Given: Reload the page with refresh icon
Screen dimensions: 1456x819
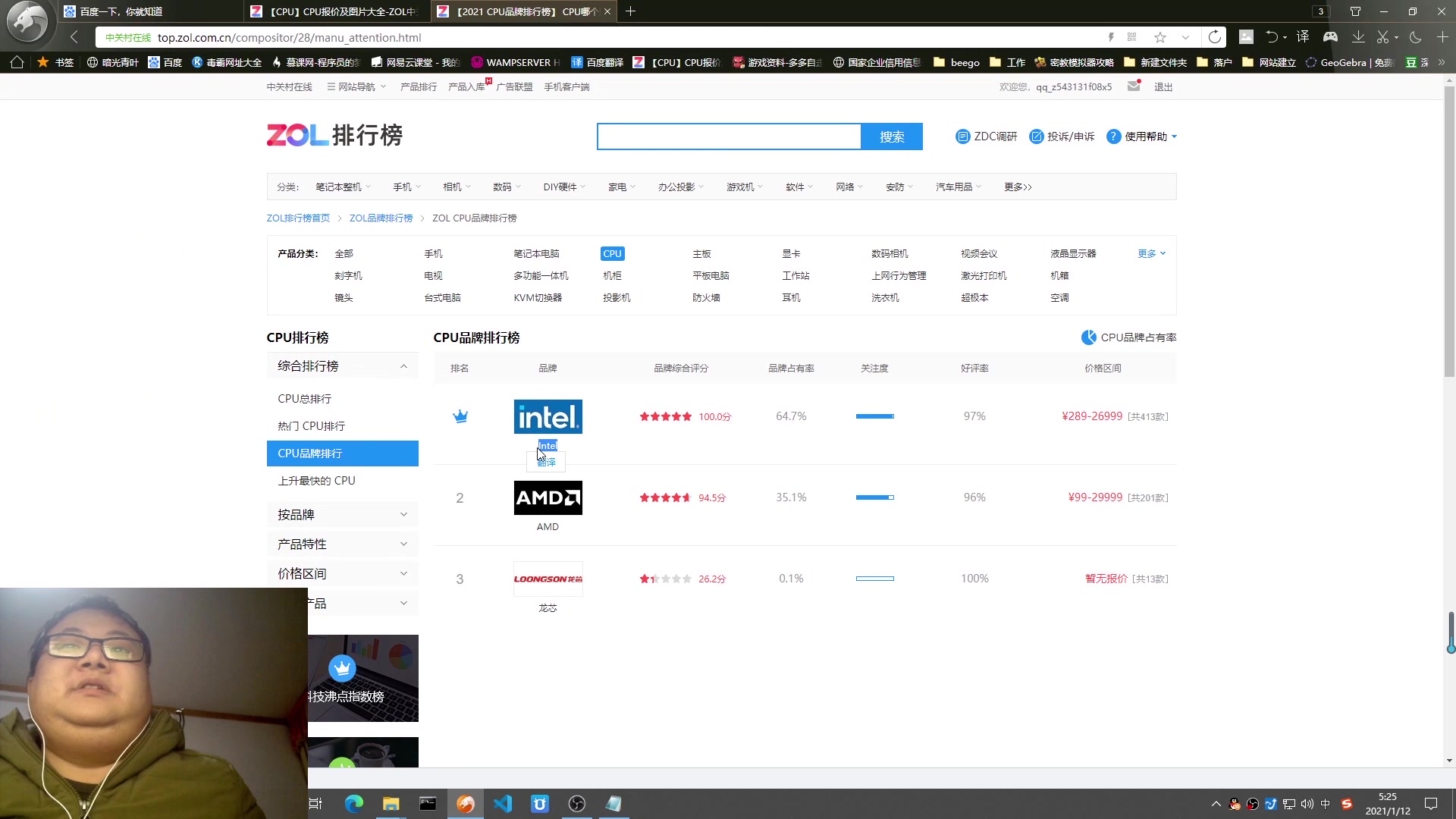Looking at the screenshot, I should pyautogui.click(x=1215, y=37).
